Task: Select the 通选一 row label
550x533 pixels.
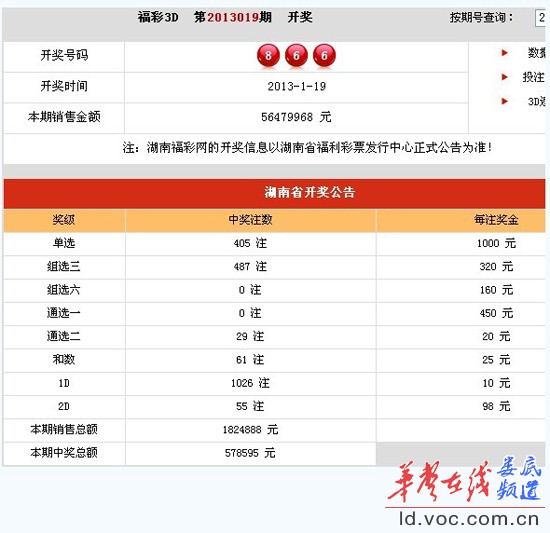Action: [x=63, y=313]
